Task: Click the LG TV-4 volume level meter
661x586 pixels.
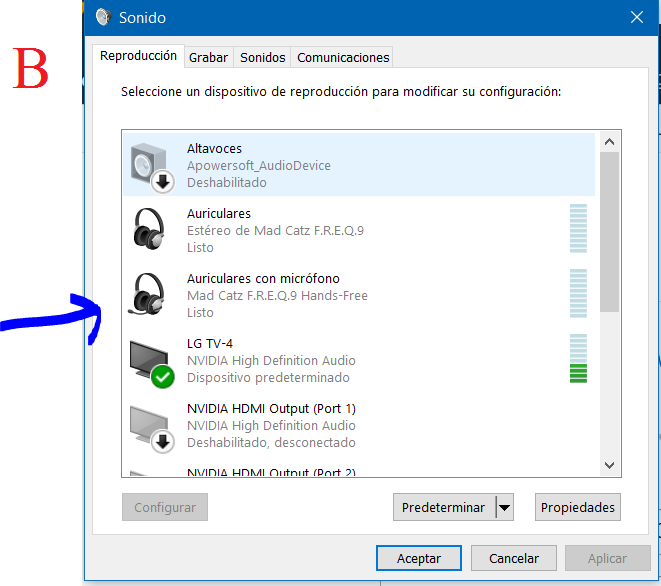Action: click(578, 358)
